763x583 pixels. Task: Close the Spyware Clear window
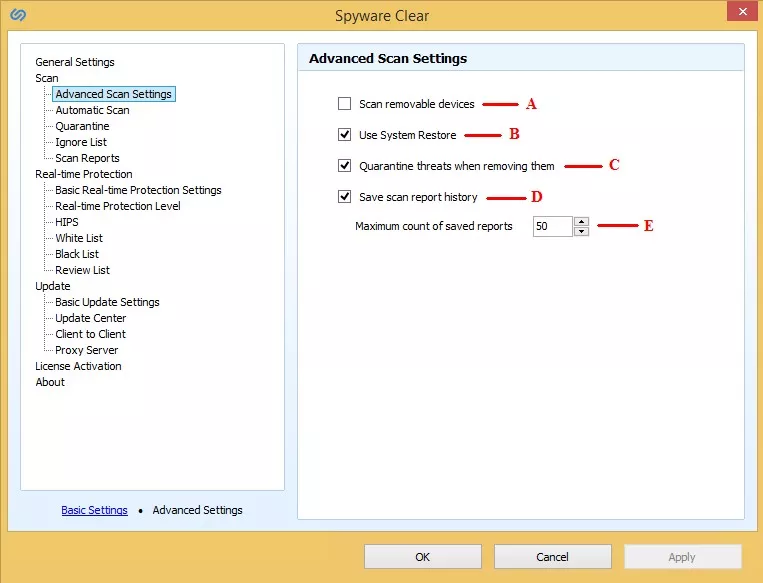point(743,12)
